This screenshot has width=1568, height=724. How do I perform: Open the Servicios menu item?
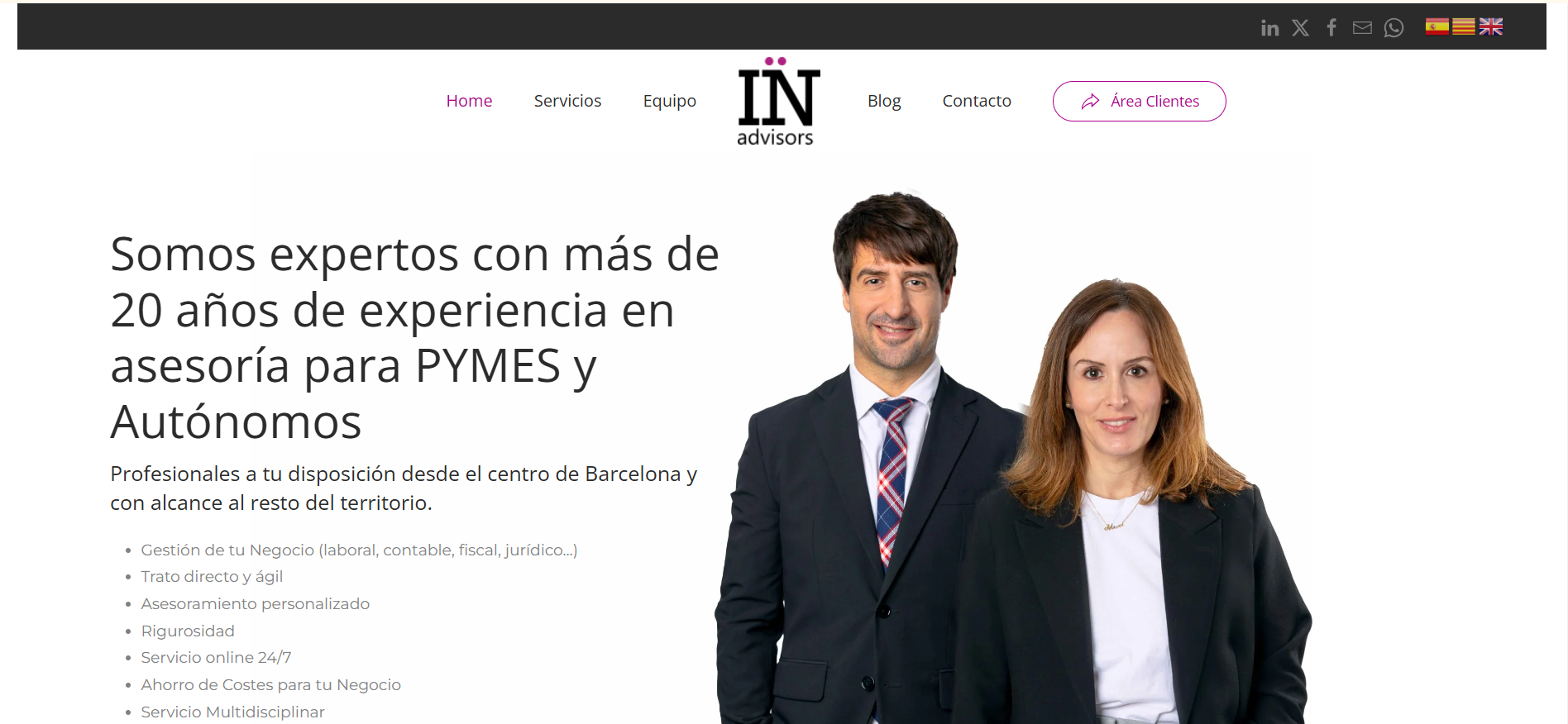coord(567,101)
